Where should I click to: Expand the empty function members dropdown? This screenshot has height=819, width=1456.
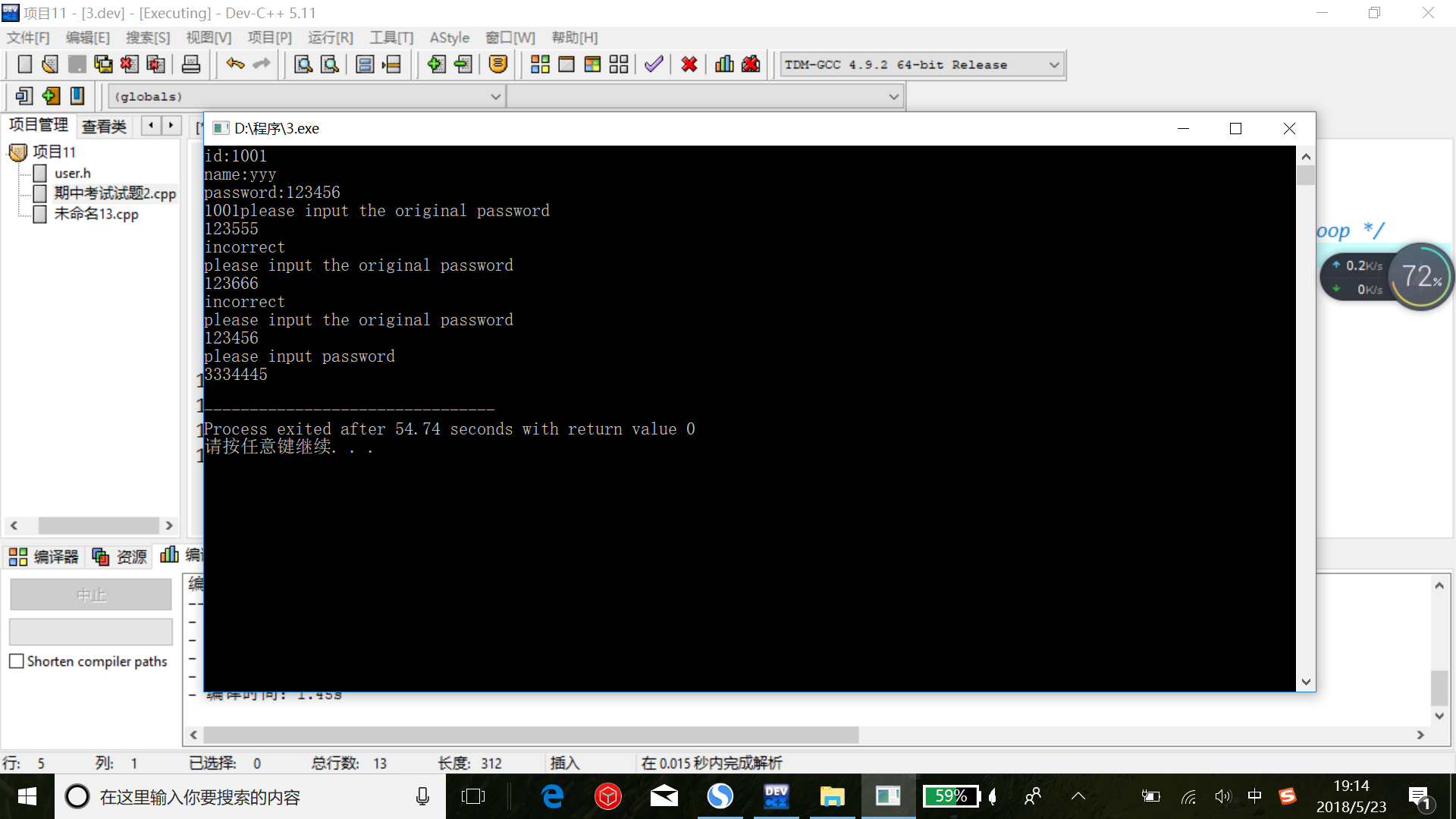click(893, 97)
